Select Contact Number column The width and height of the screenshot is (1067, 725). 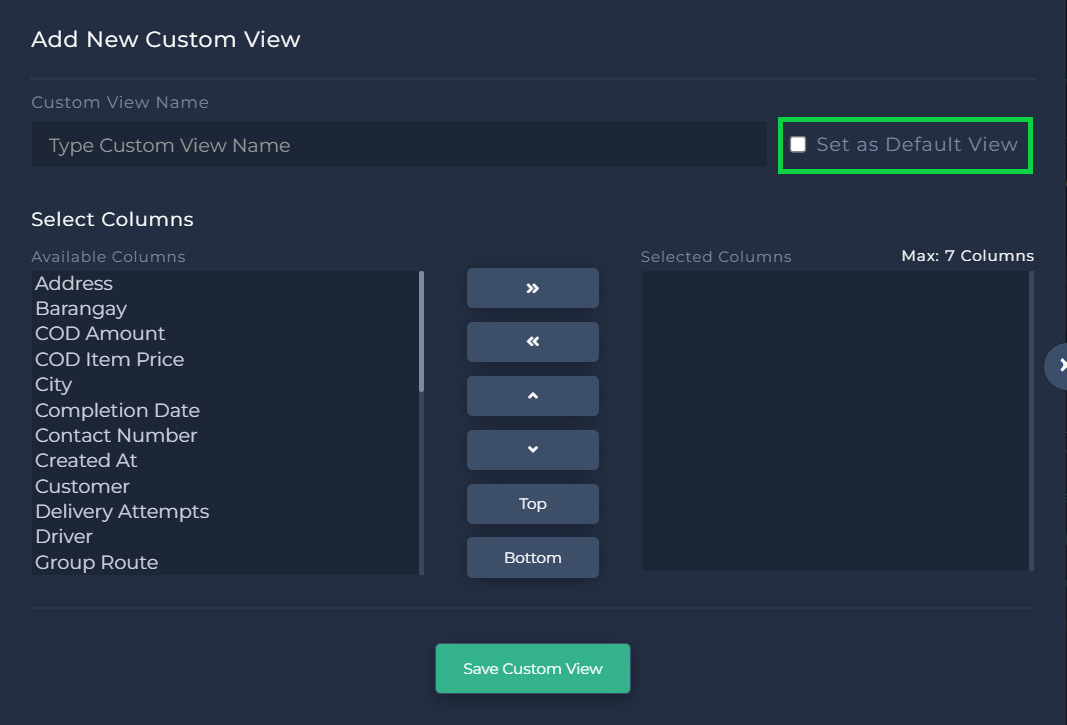click(116, 436)
